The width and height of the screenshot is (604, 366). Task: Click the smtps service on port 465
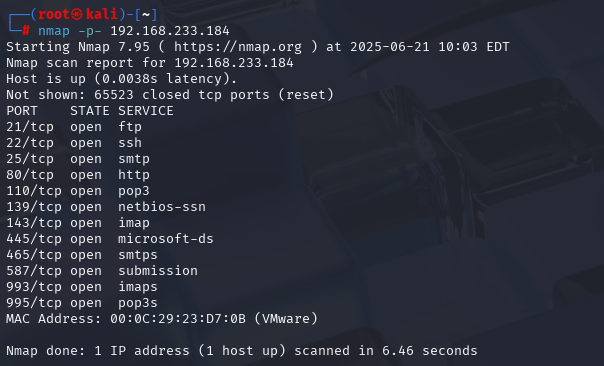138,255
